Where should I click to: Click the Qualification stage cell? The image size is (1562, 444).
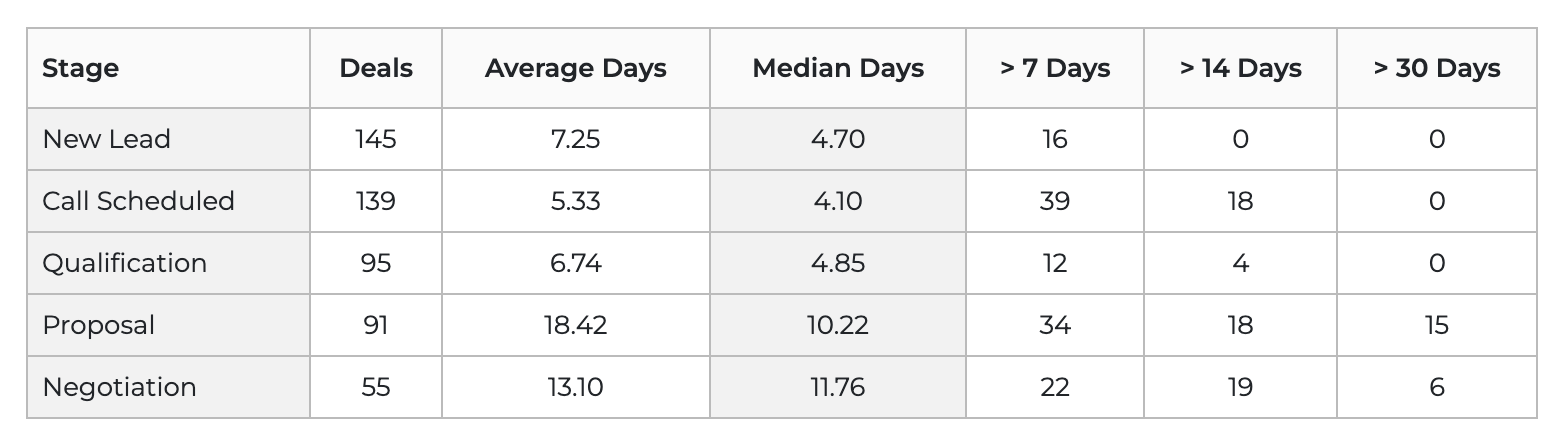coord(125,263)
